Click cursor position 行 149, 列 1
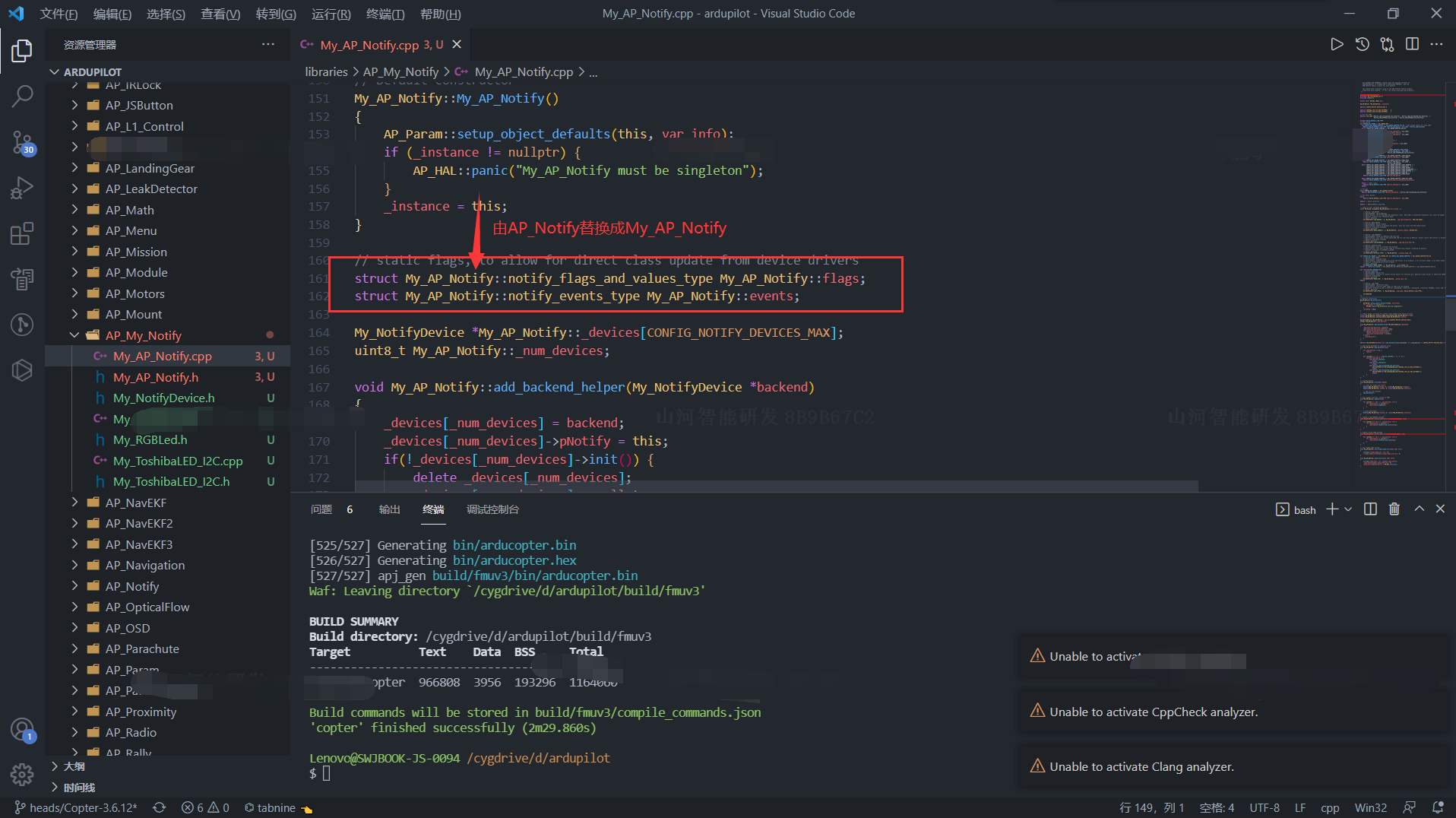The width and height of the screenshot is (1456, 818). (1151, 807)
